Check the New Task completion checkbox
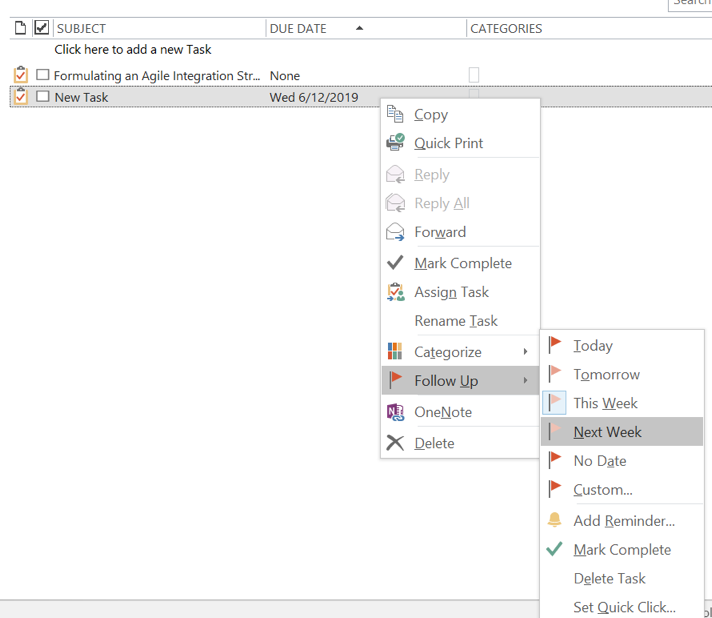Viewport: 712px width, 618px height. 42,97
